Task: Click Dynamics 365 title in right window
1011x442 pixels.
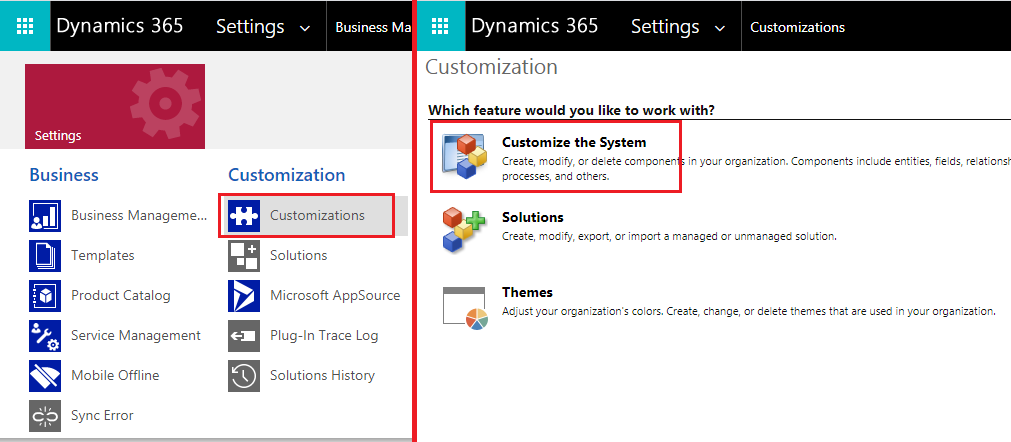Action: pyautogui.click(x=535, y=26)
